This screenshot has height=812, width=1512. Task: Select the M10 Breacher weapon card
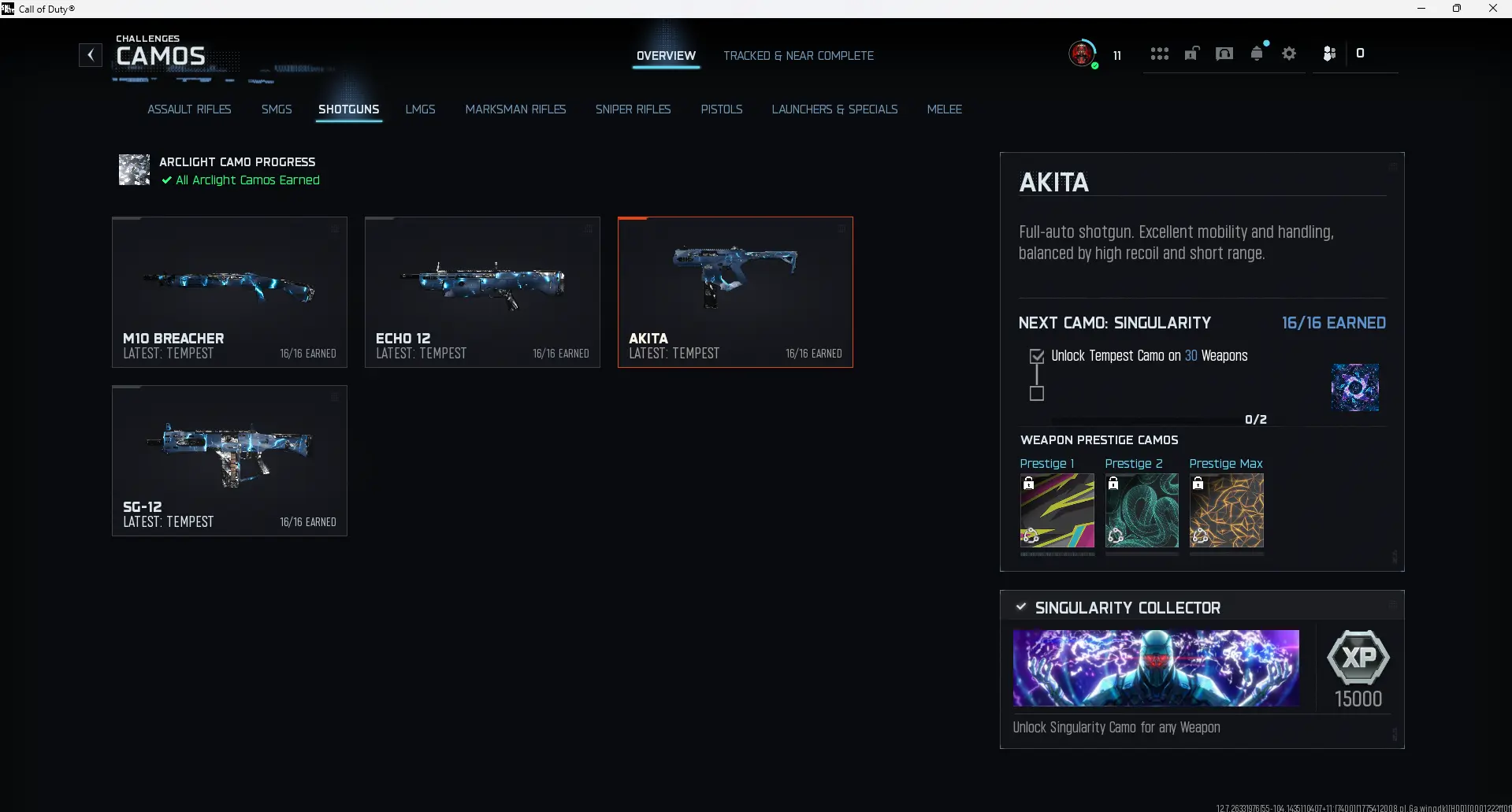coord(229,292)
